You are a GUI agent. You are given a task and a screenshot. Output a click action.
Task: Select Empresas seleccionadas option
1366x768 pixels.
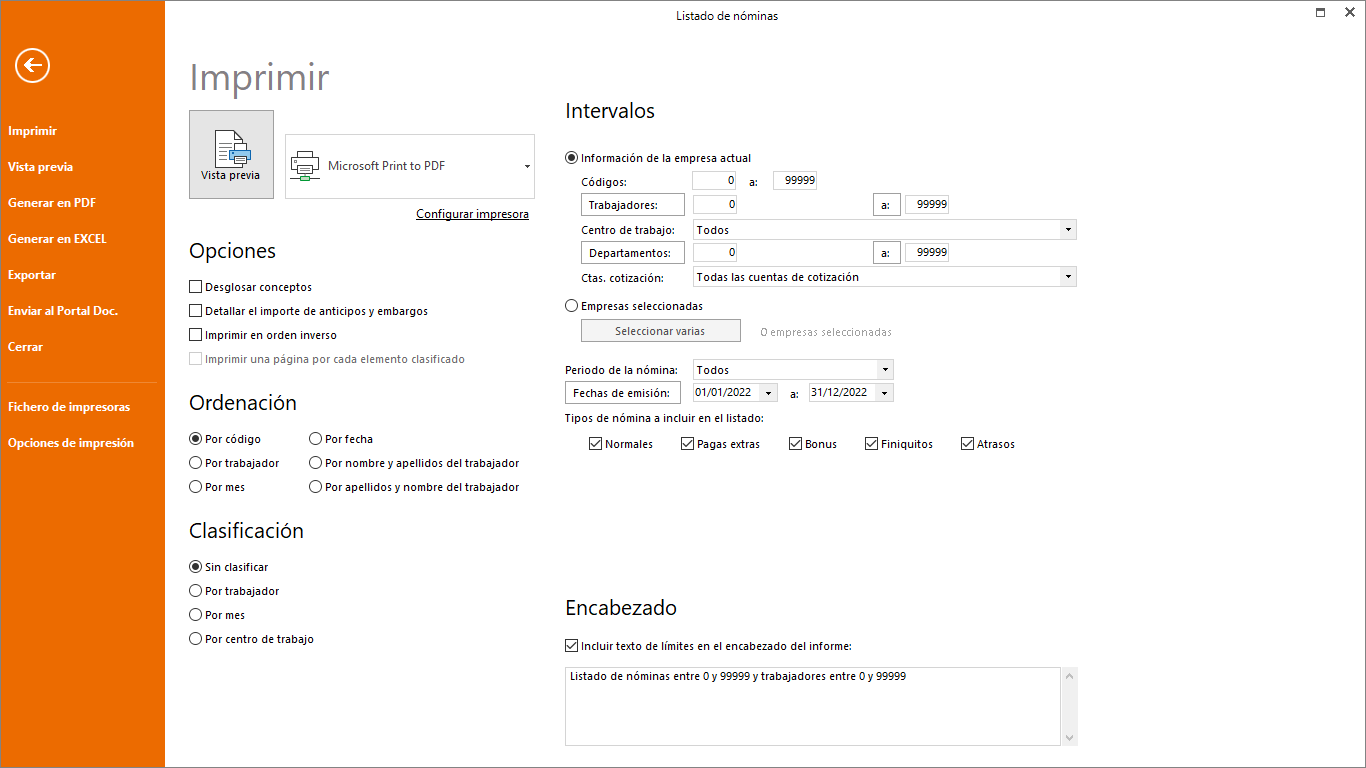[x=572, y=306]
